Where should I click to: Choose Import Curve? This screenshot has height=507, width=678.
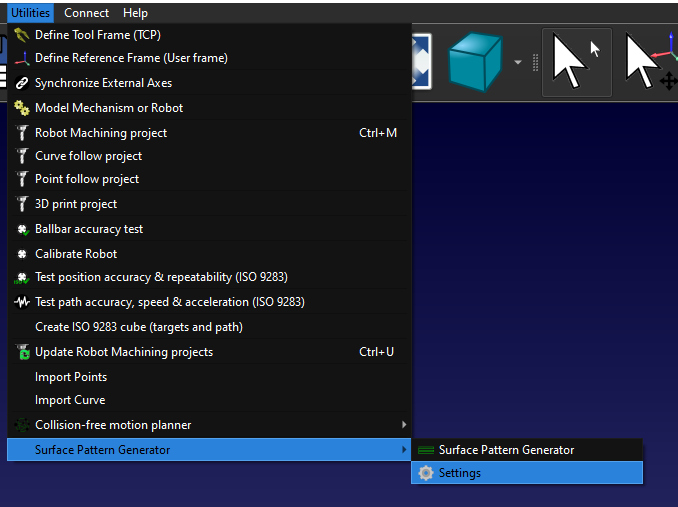[209, 400]
